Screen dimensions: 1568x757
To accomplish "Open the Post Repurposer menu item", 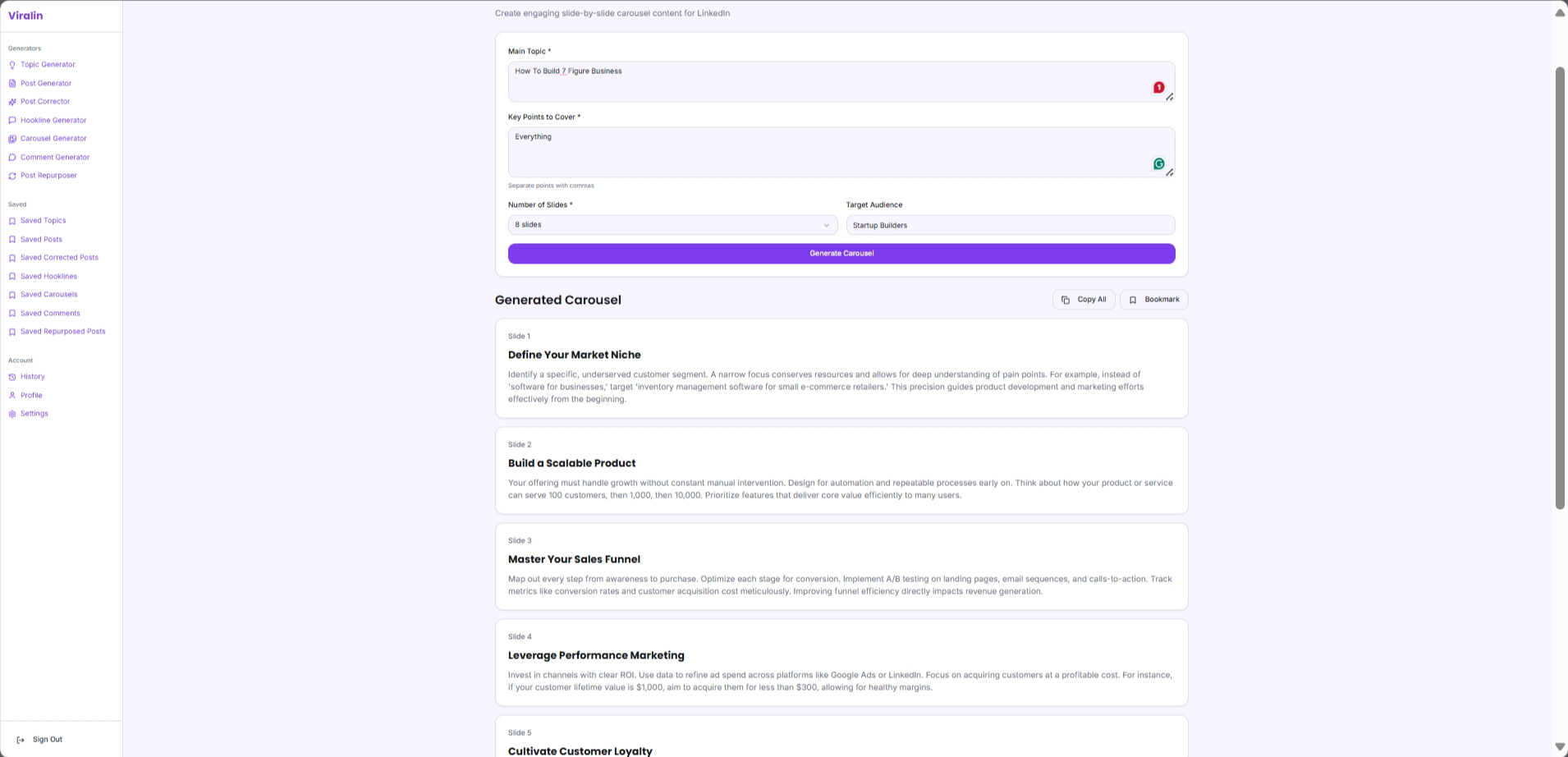I will (x=48, y=176).
